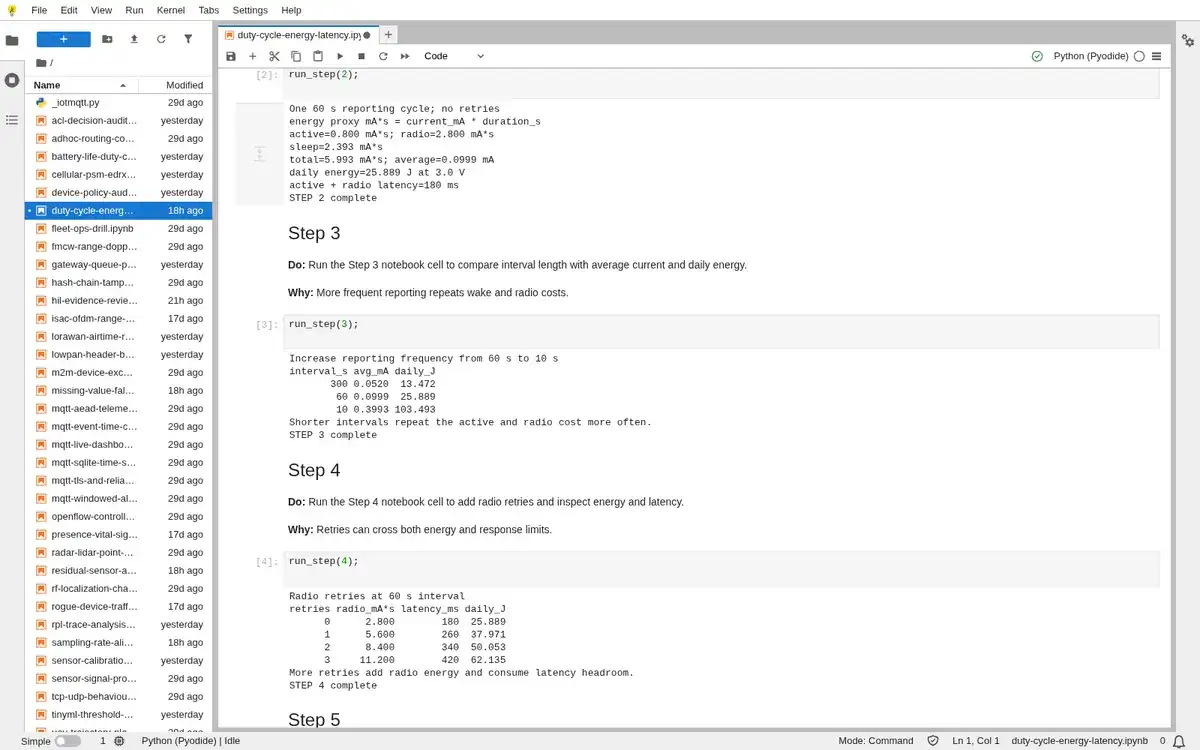The image size is (1200, 750).
Task: Click the run_step(3) code cell input
Action: [x=721, y=330]
